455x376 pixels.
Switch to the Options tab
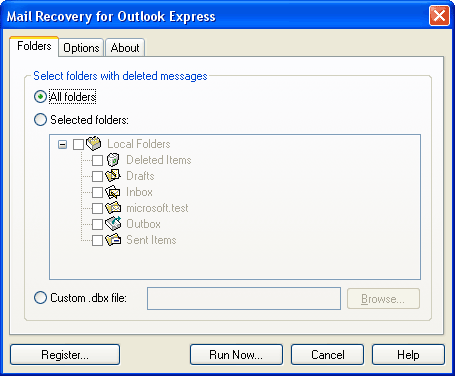81,48
